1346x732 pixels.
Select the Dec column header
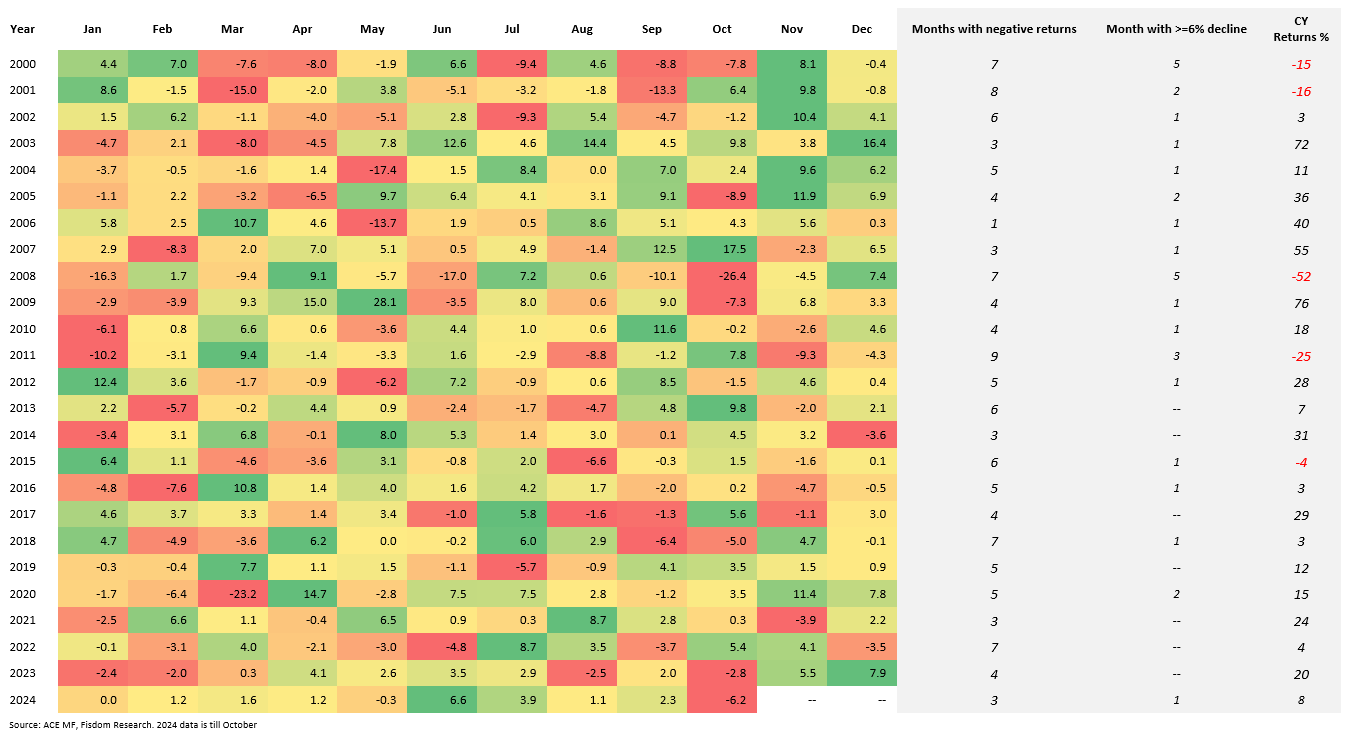[862, 29]
